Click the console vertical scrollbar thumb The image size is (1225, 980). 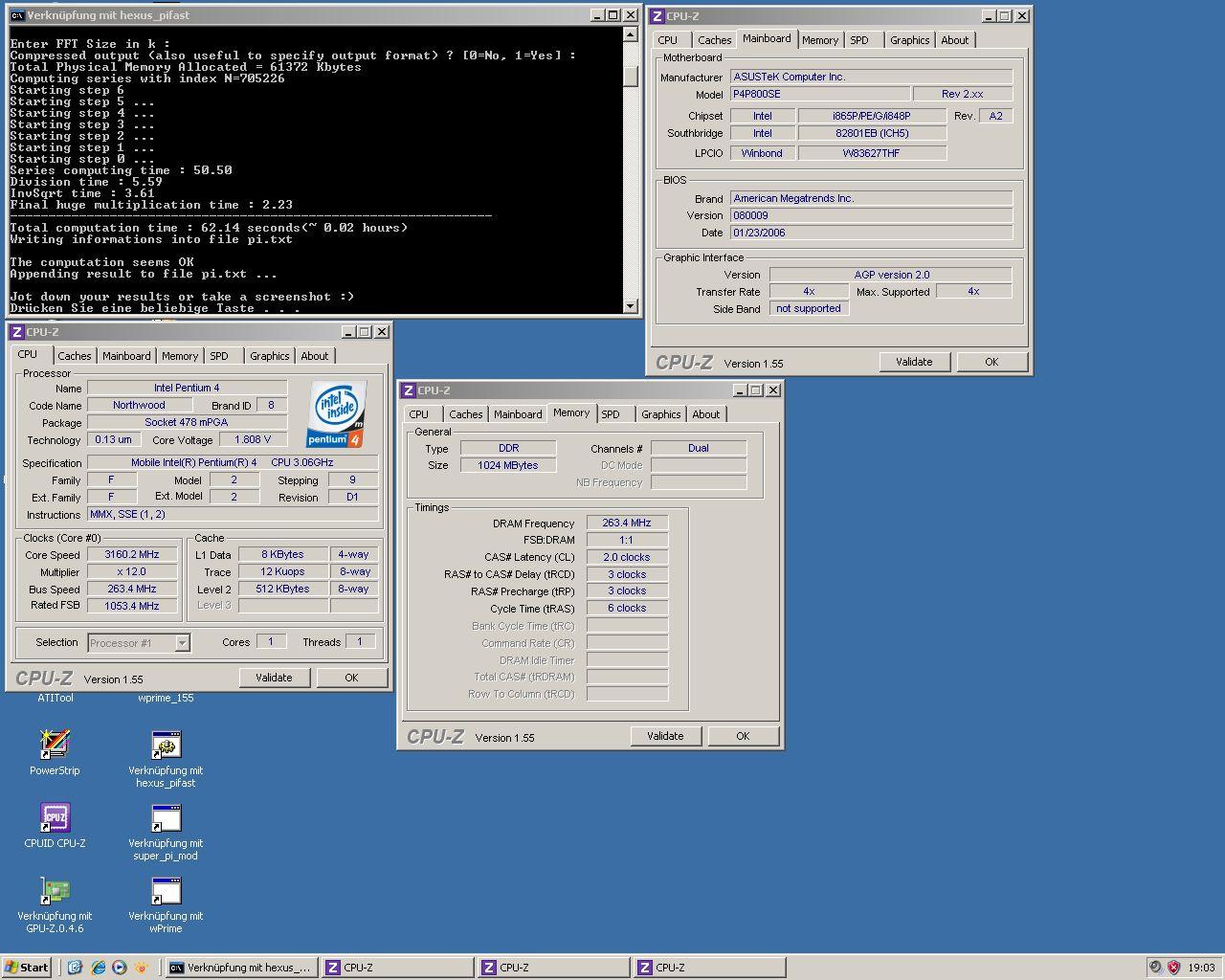click(630, 77)
